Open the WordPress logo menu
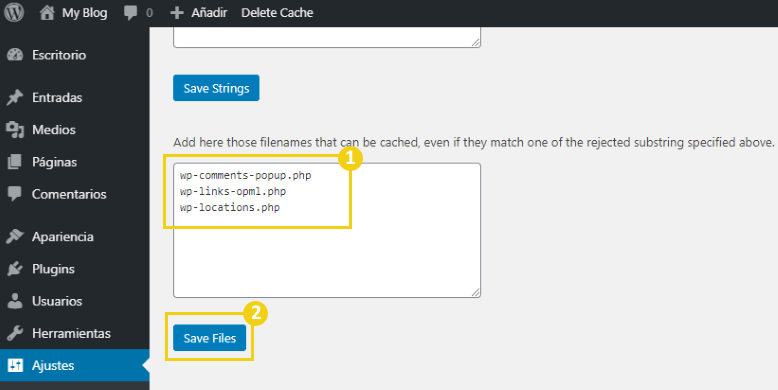 [x=14, y=12]
